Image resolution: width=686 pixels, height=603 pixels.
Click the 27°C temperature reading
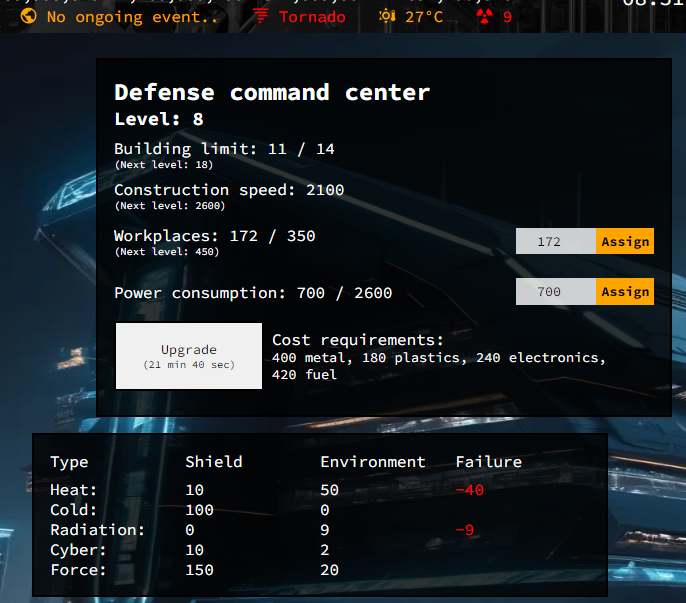424,17
